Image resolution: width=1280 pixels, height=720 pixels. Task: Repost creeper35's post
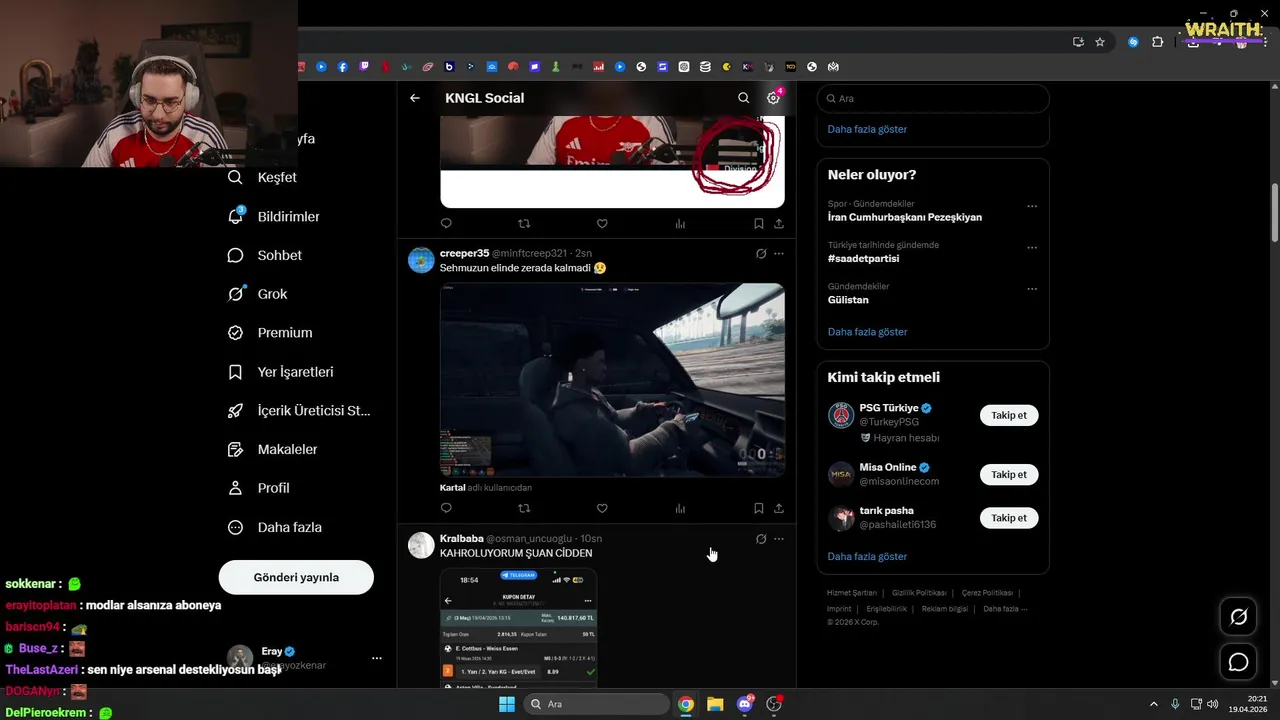pos(524,508)
